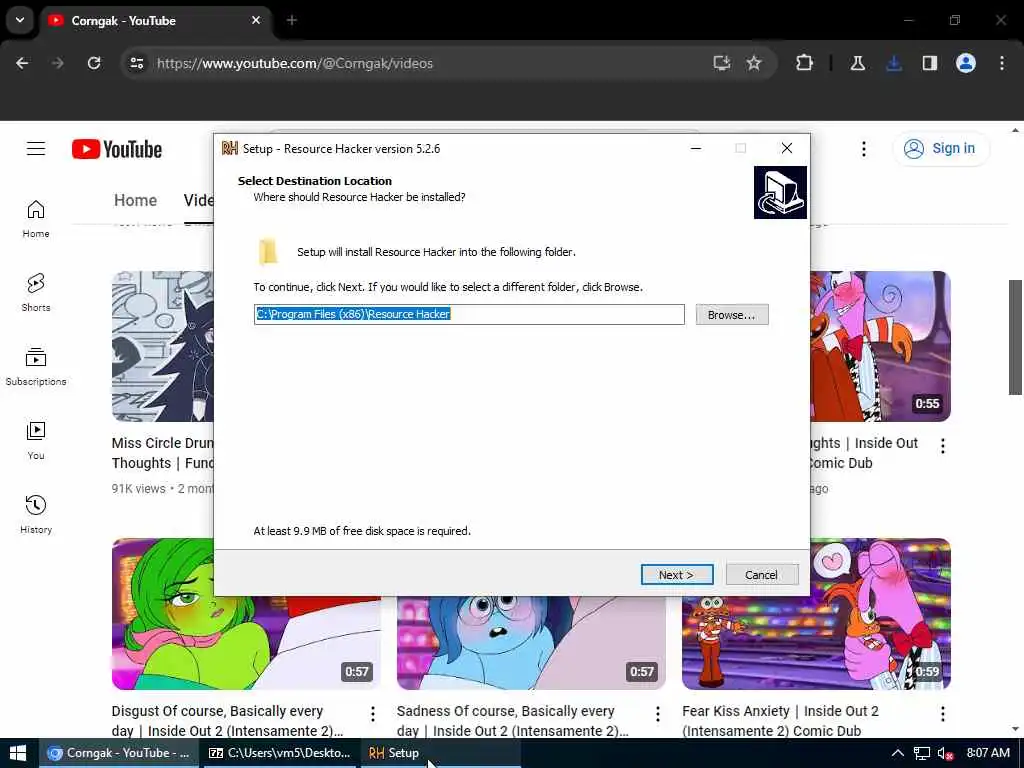
Task: Open Sadness Of course video title
Action: click(x=513, y=721)
